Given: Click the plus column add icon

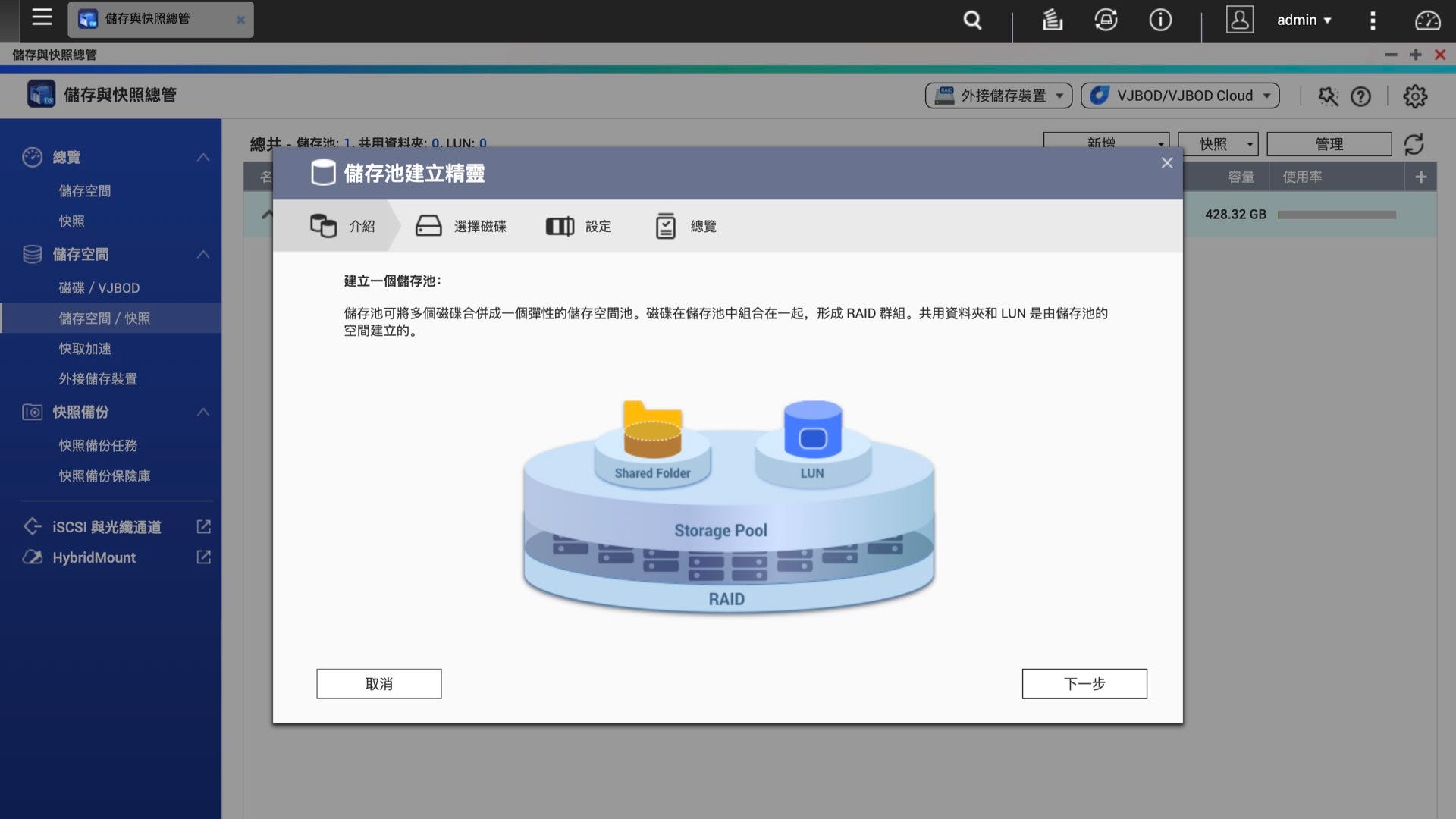Looking at the screenshot, I should [x=1421, y=177].
